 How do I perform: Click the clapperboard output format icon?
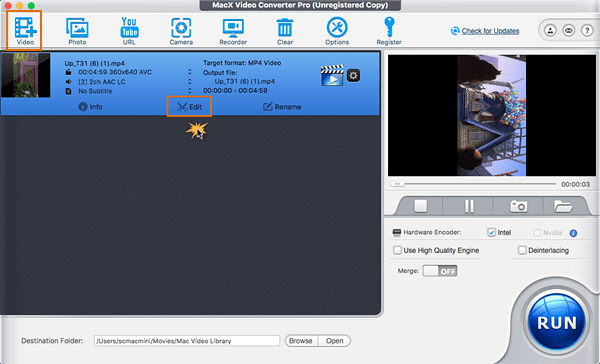pos(332,75)
